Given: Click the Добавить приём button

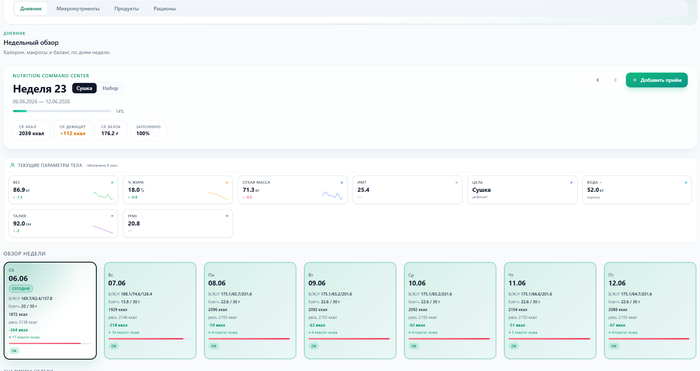Looking at the screenshot, I should [657, 80].
